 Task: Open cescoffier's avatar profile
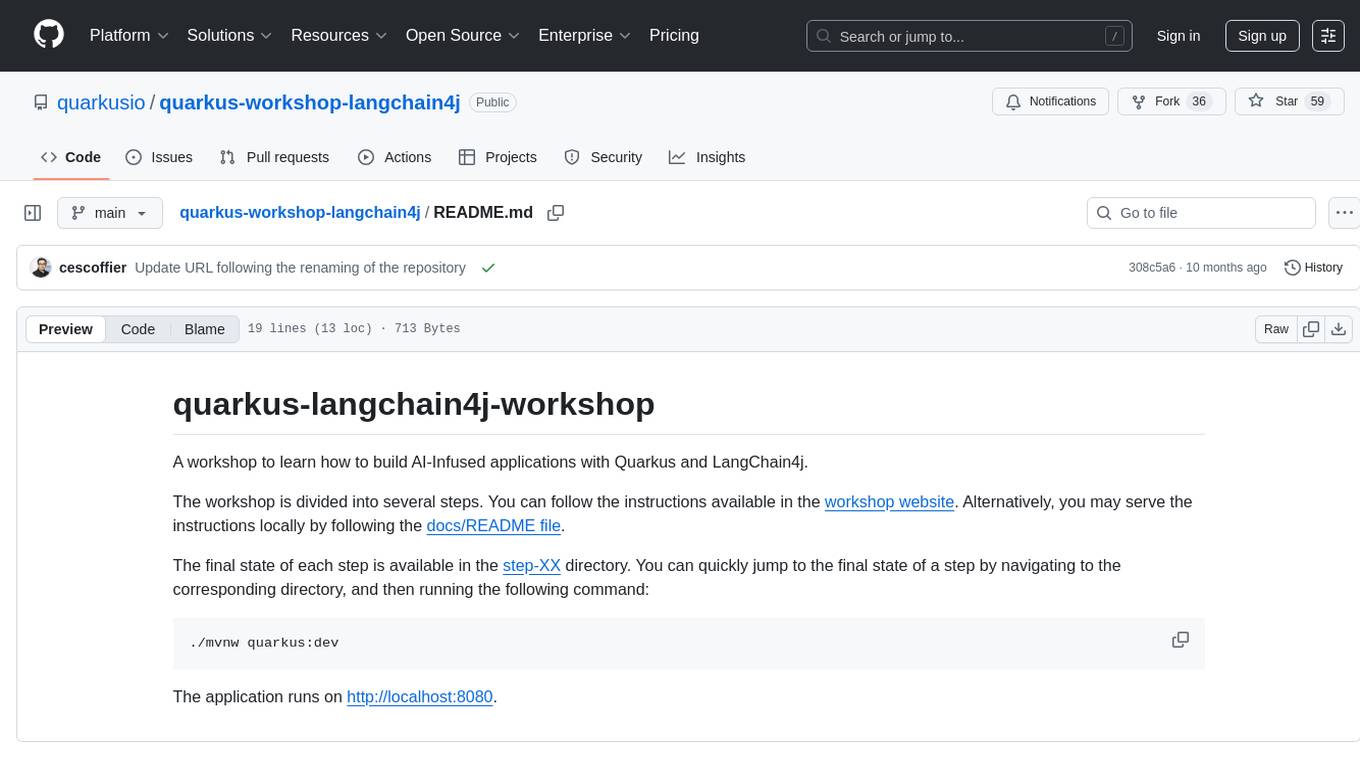pos(41,268)
